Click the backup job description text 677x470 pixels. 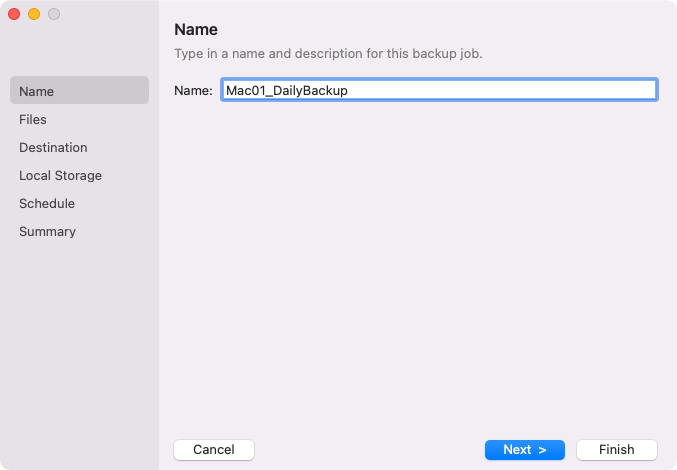(x=328, y=53)
